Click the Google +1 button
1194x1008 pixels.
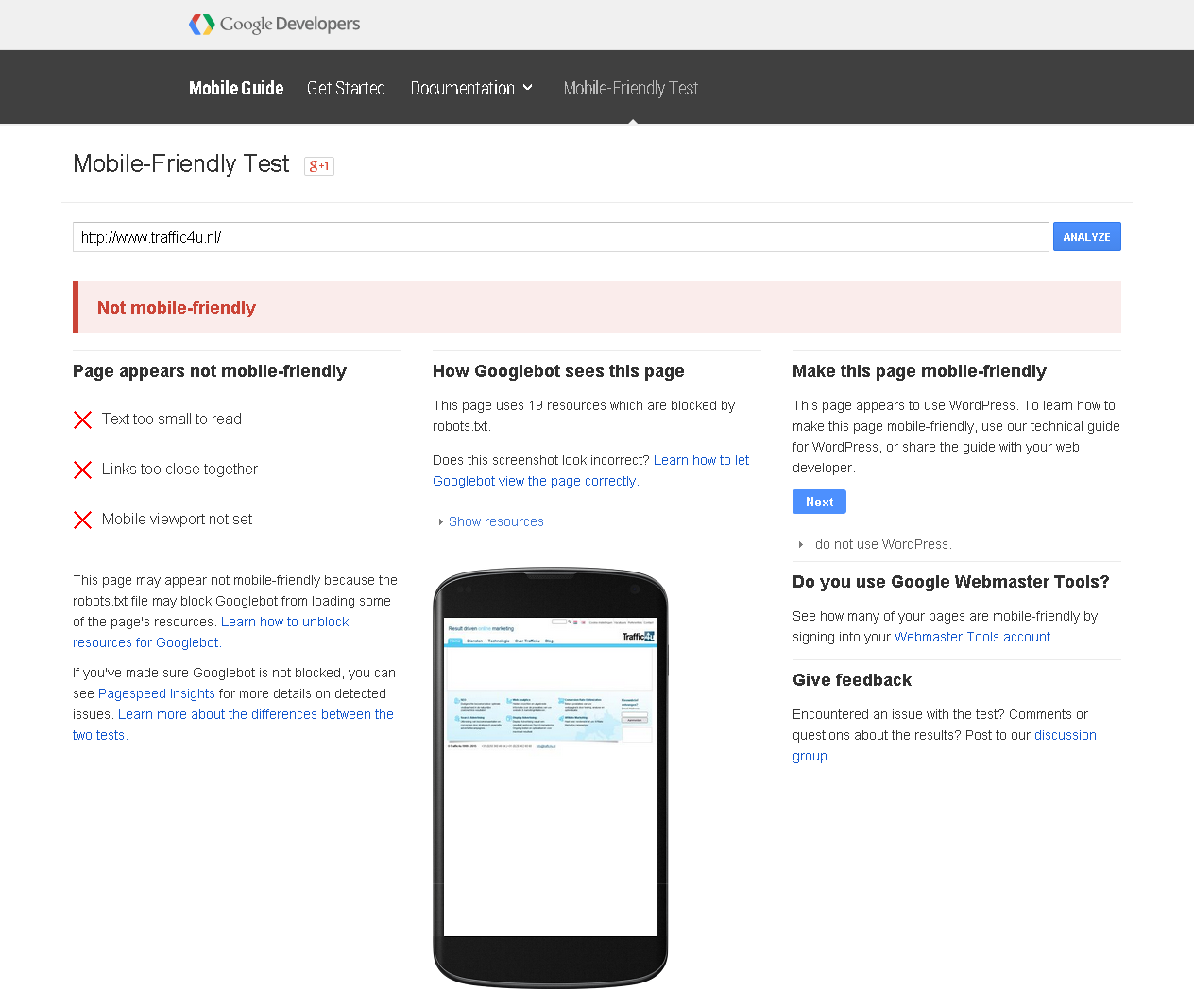[x=319, y=166]
